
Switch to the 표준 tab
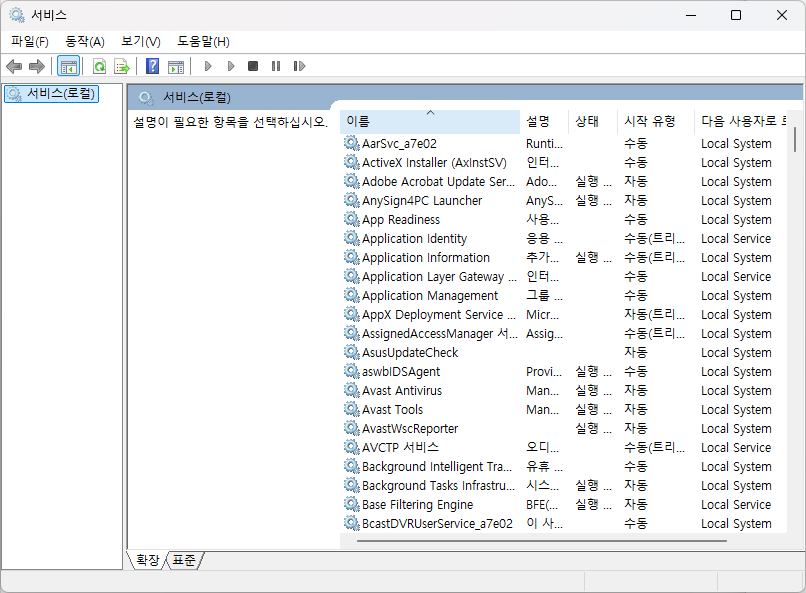(184, 560)
